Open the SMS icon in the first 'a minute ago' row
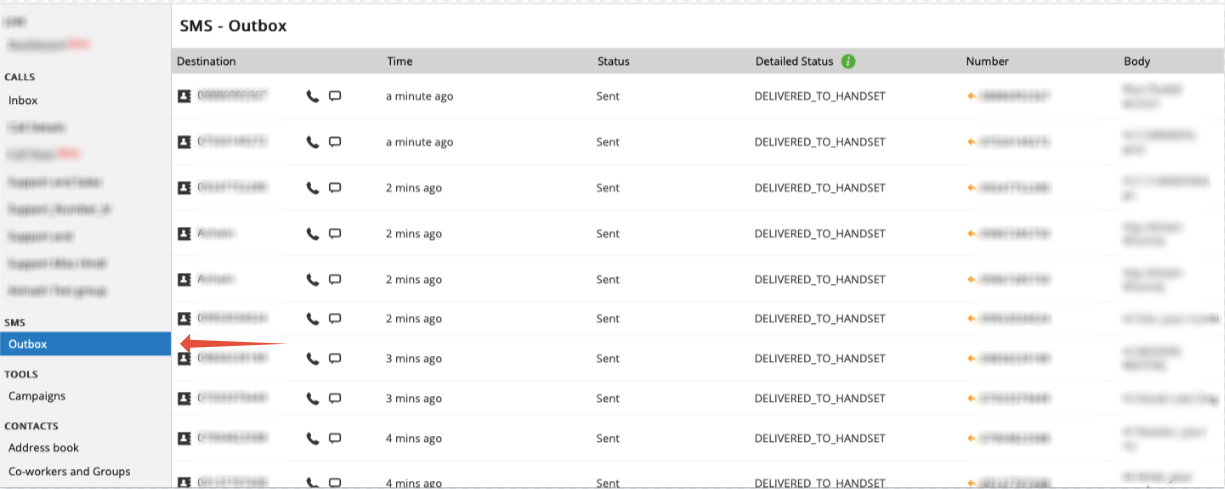Screen dimensions: 1225x489 (x=335, y=96)
